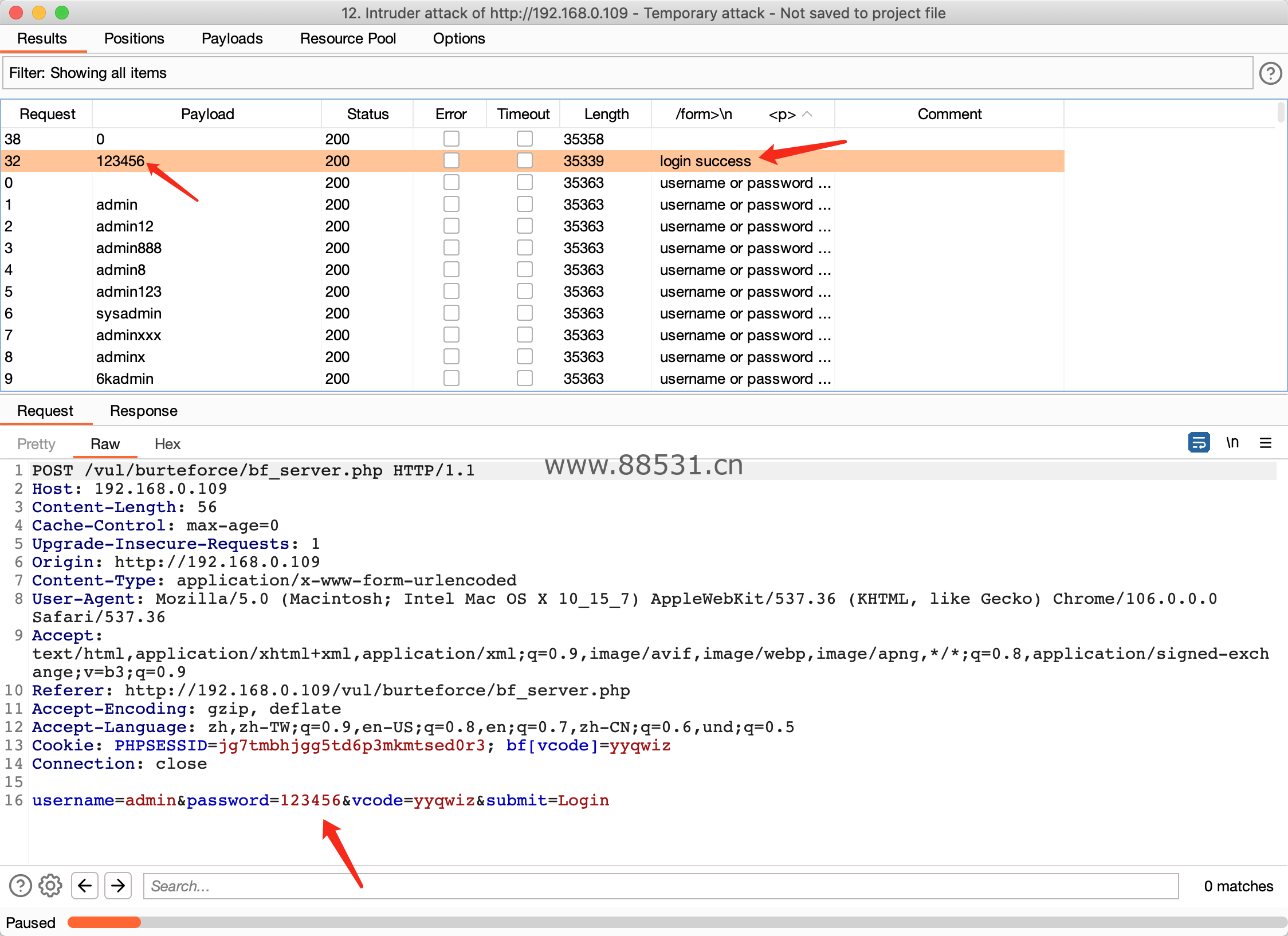Toggle Error checkbox for 6kadmin row
Screen dimensions: 1288x936
point(451,378)
